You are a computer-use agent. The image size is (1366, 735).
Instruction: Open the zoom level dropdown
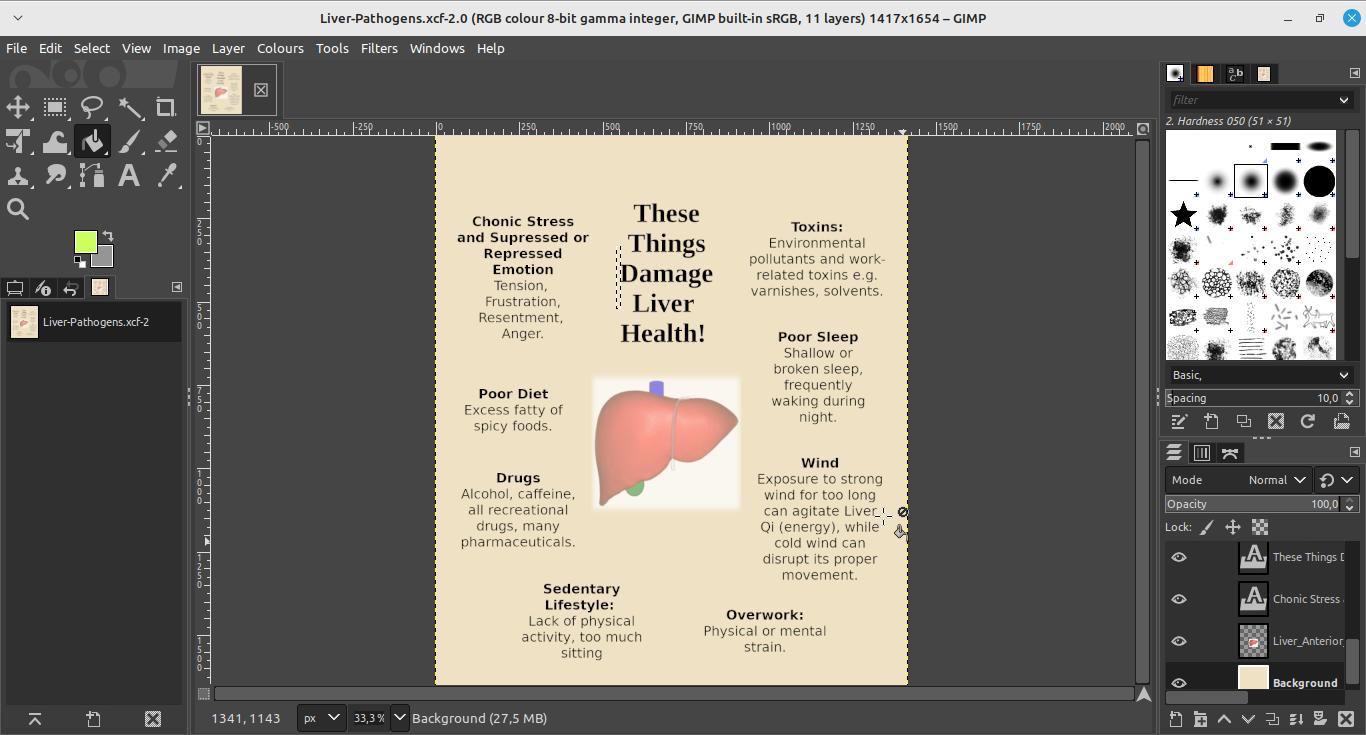tap(399, 718)
